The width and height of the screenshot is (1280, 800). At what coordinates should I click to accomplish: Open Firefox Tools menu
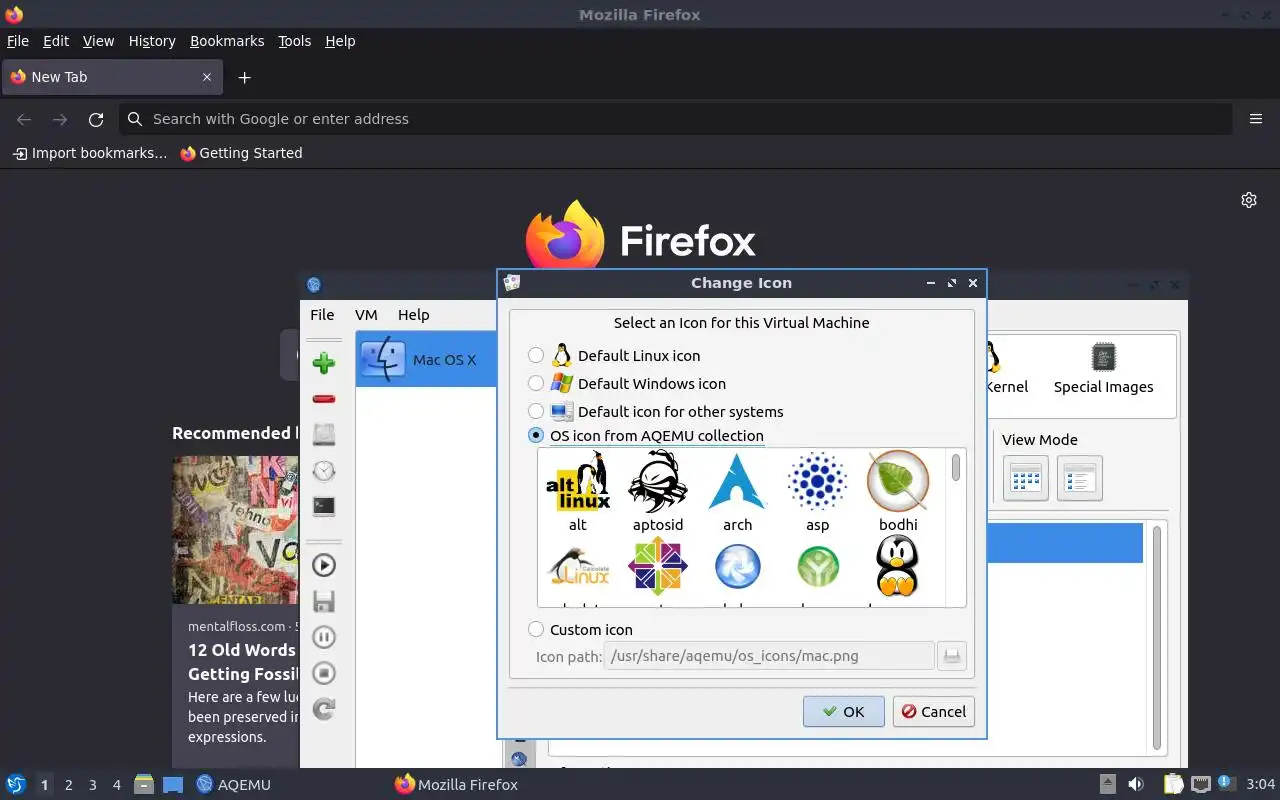click(x=294, y=41)
